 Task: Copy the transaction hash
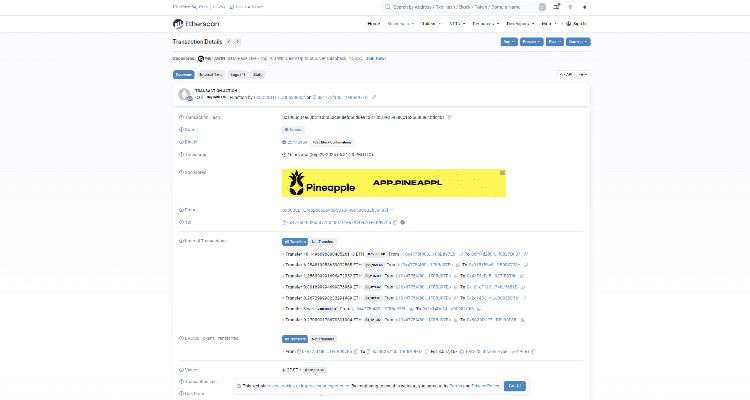pyautogui.click(x=450, y=116)
